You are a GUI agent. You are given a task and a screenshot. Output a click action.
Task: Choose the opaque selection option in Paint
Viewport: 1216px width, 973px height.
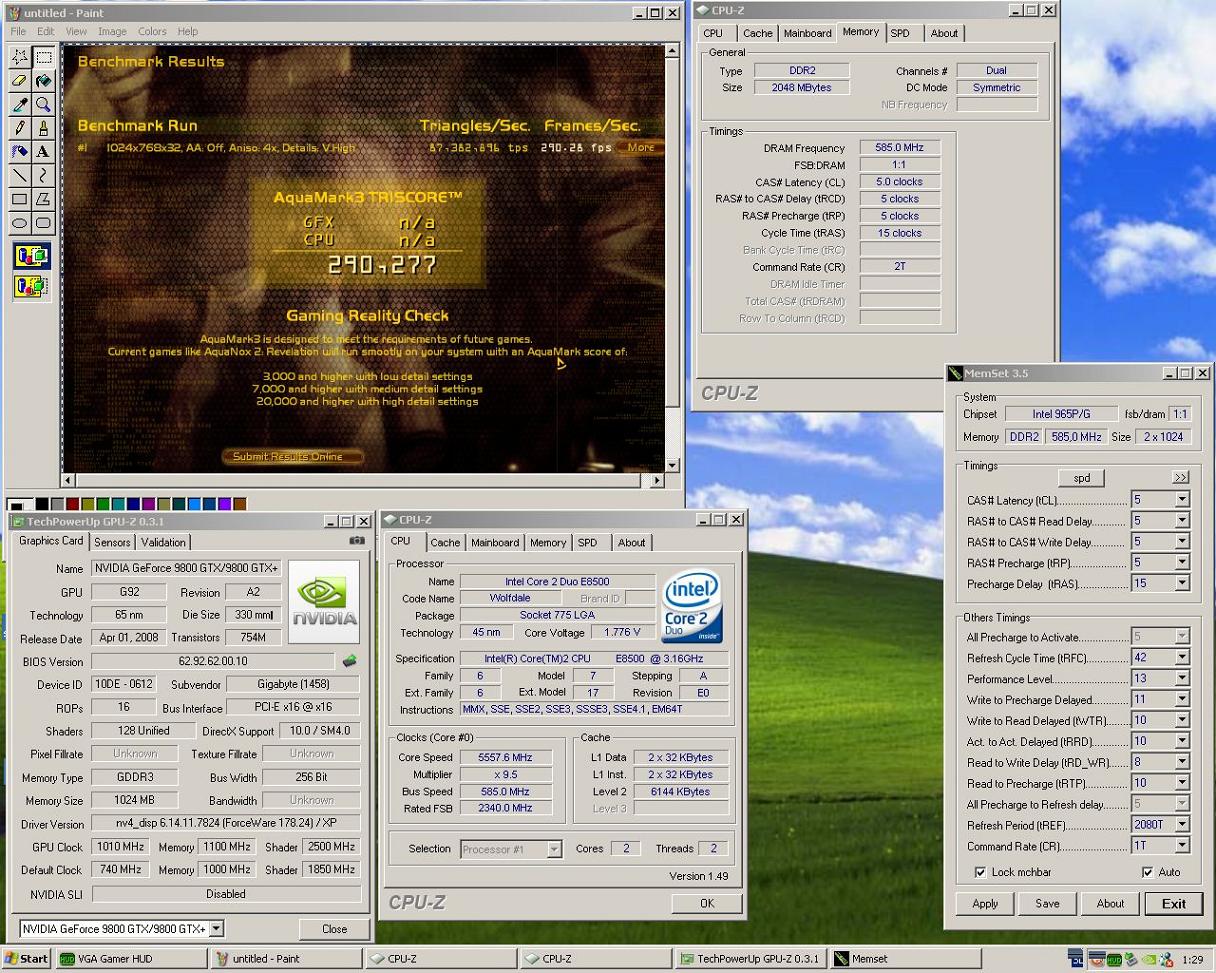(x=32, y=257)
